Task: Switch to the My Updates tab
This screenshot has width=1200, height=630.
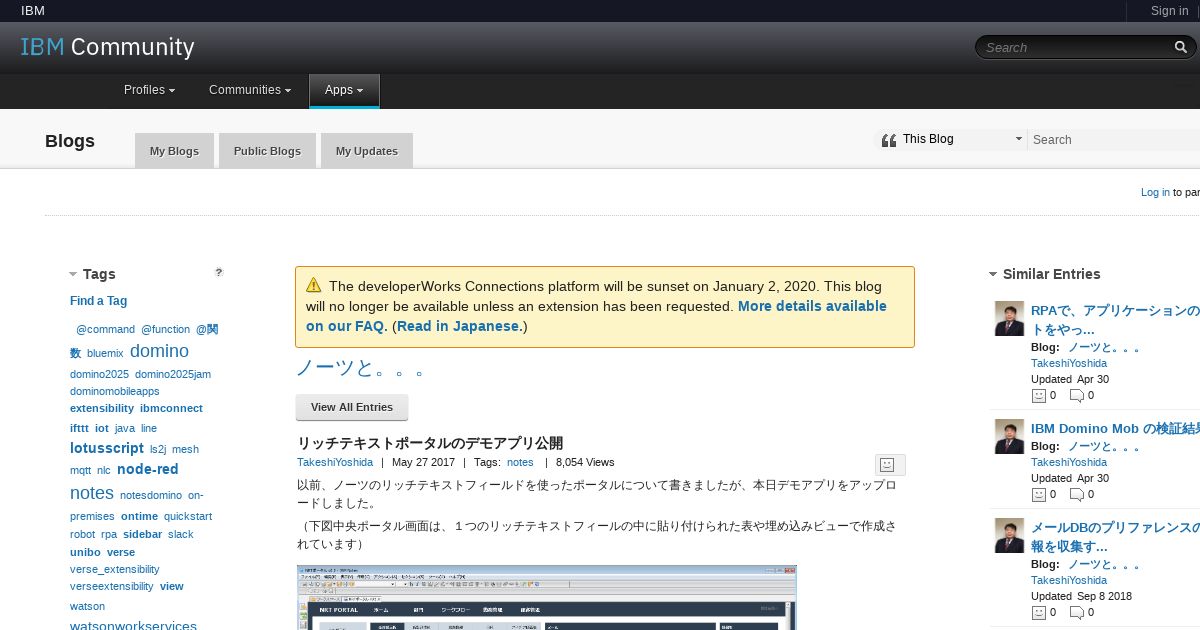Action: tap(367, 151)
